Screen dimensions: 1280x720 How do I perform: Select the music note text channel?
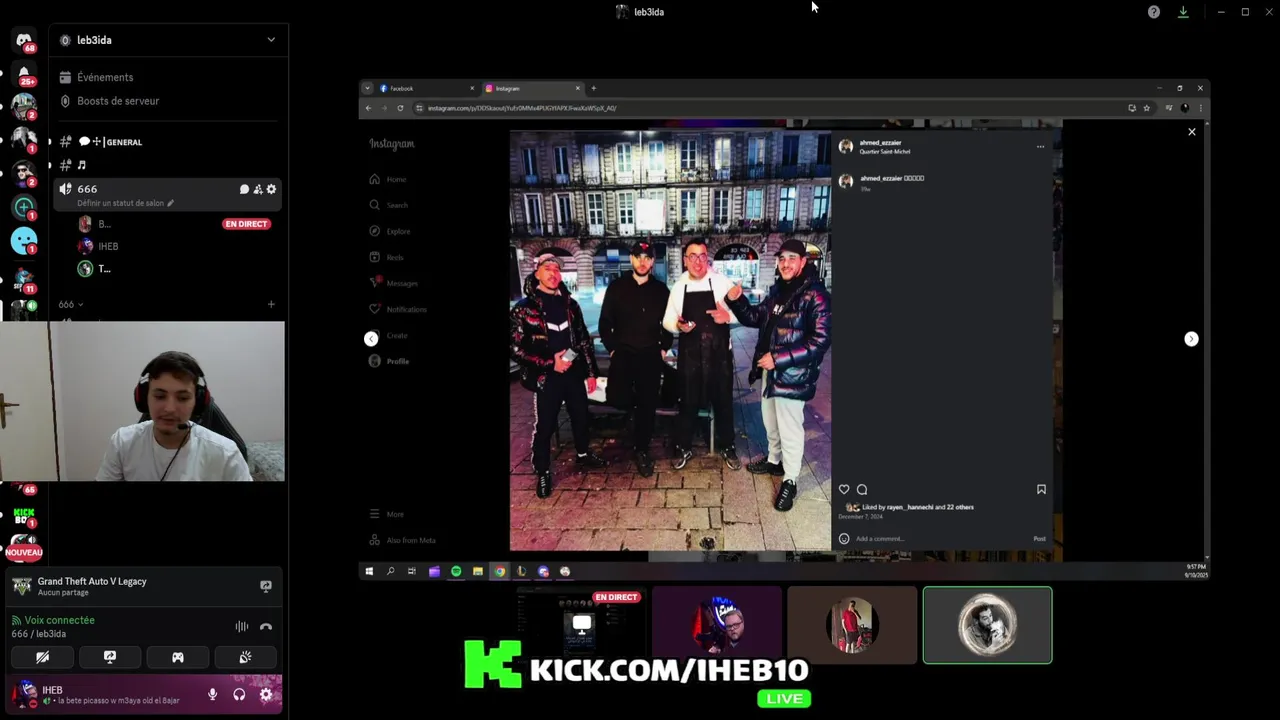[81, 165]
